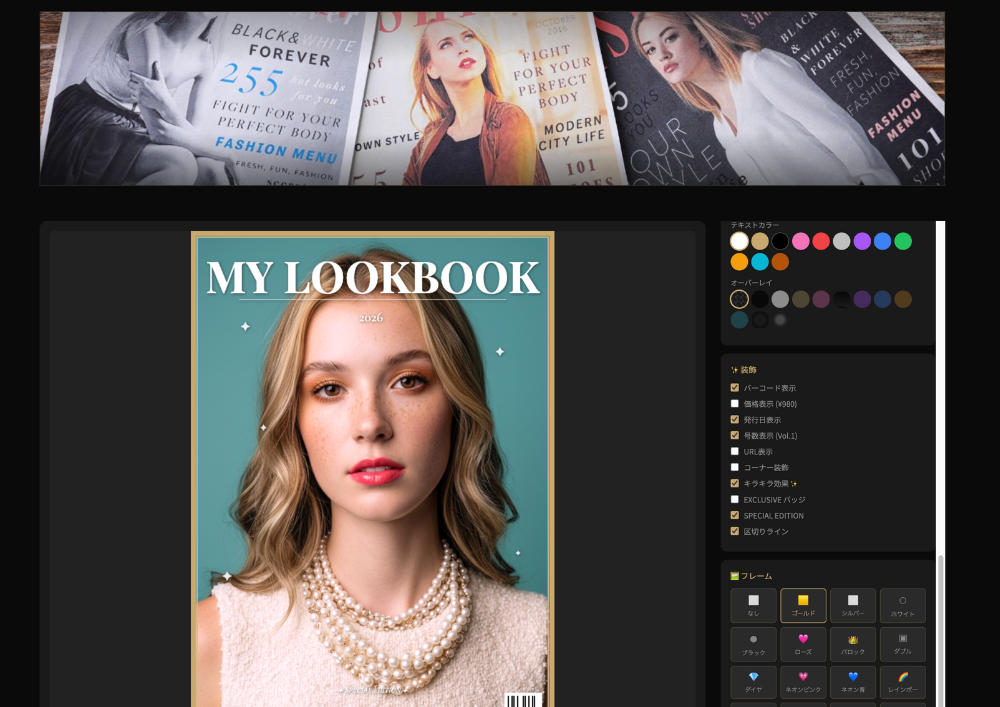This screenshot has width=1000, height=707.
Task: Remove frame with the なし option
Action: point(753,605)
